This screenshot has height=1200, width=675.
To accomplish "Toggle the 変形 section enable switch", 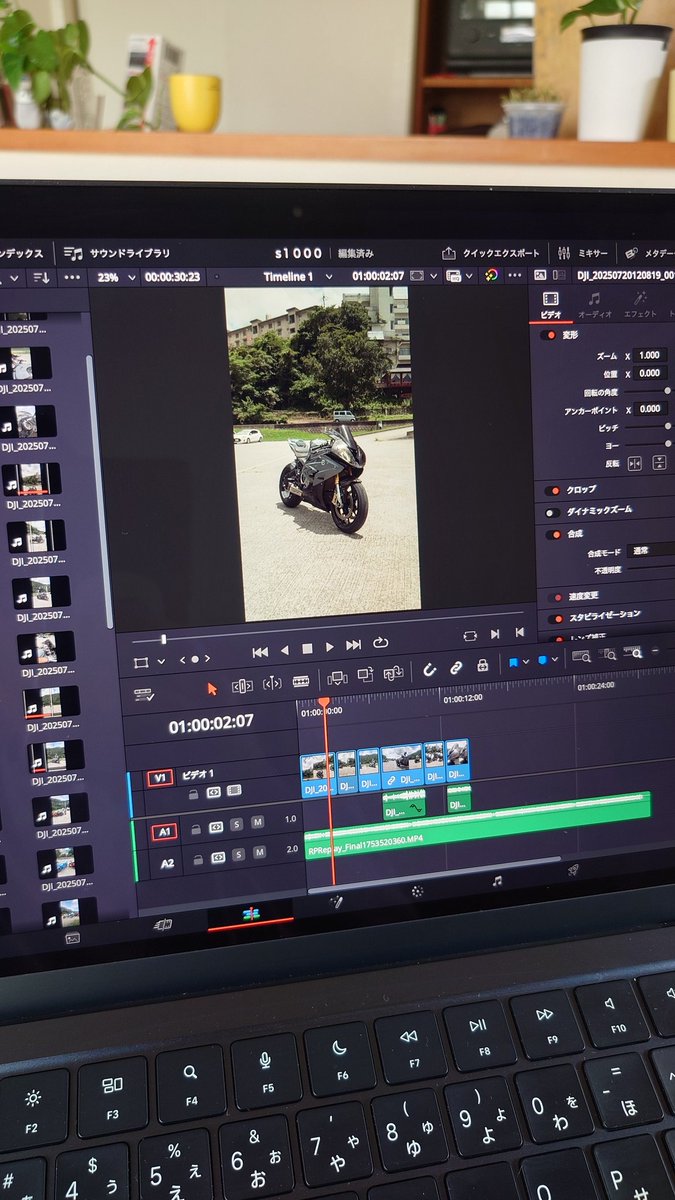I will tap(549, 335).
